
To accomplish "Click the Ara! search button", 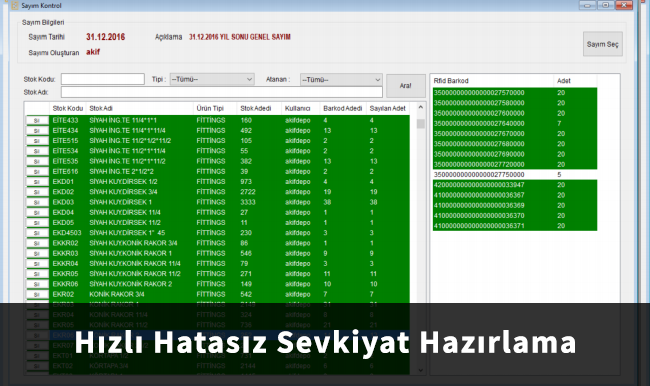I will pos(405,86).
